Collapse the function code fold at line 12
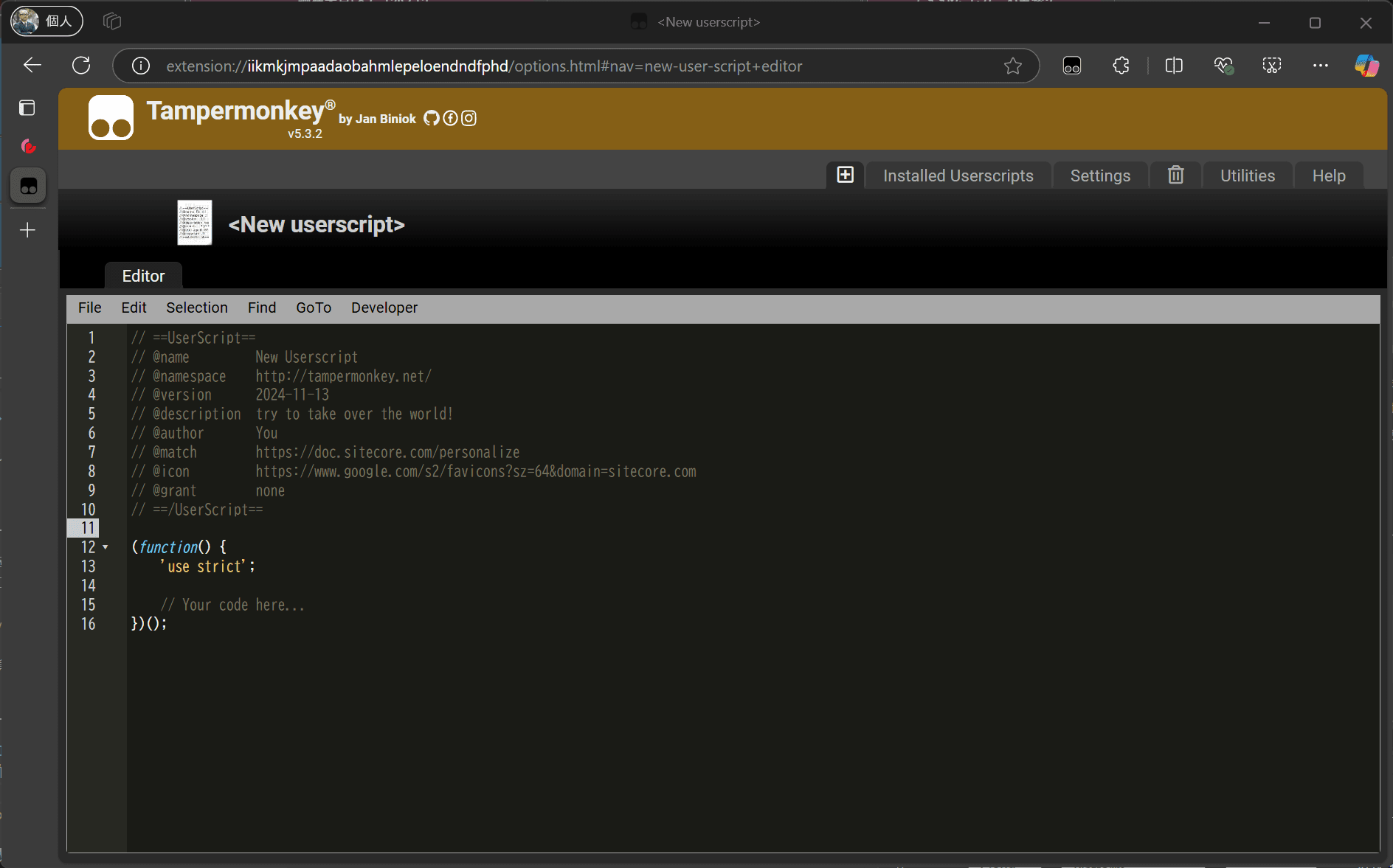This screenshot has width=1393, height=868. point(106,547)
